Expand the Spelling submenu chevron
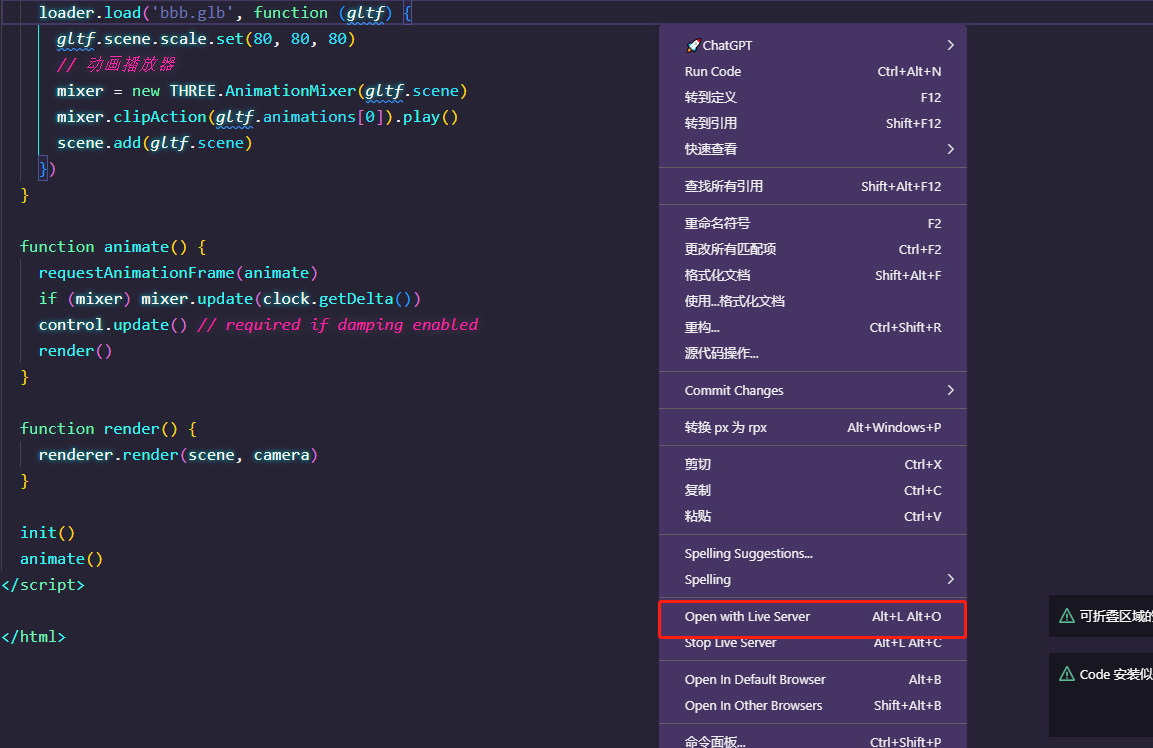1153x748 pixels. (950, 579)
